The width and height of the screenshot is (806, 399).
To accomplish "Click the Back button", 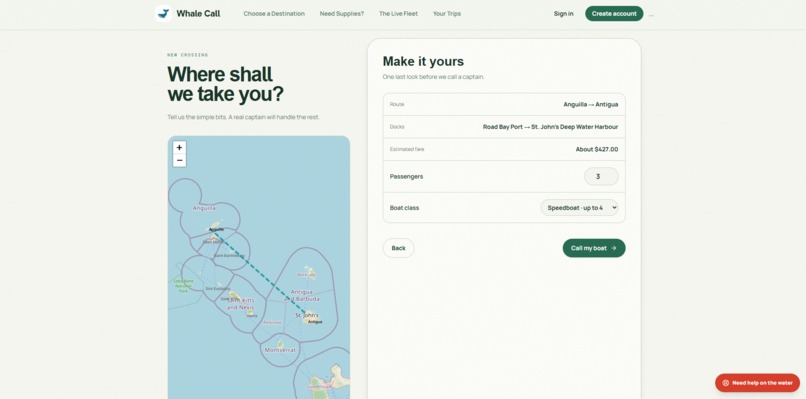I will [398, 248].
